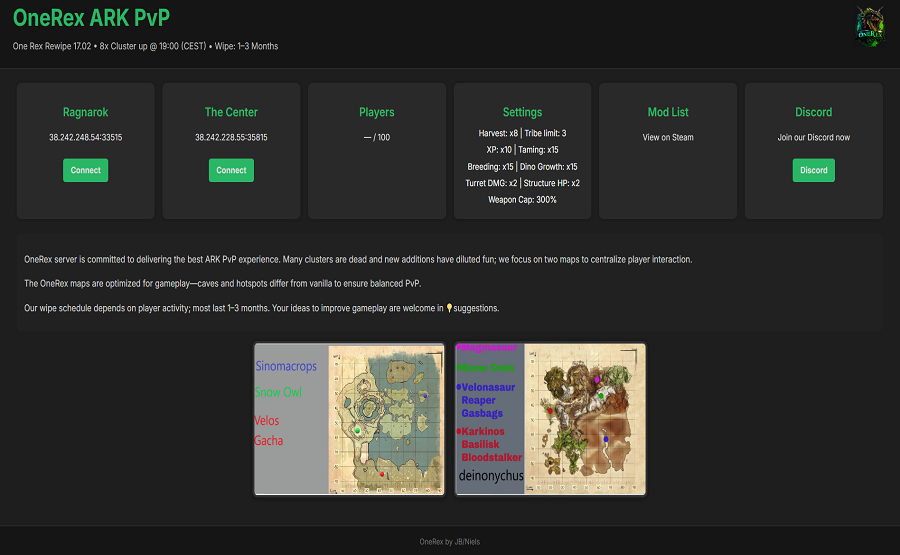Screen dimensions: 900x555
Task: Open the suggestions channel link
Action: pyautogui.click(x=476, y=308)
